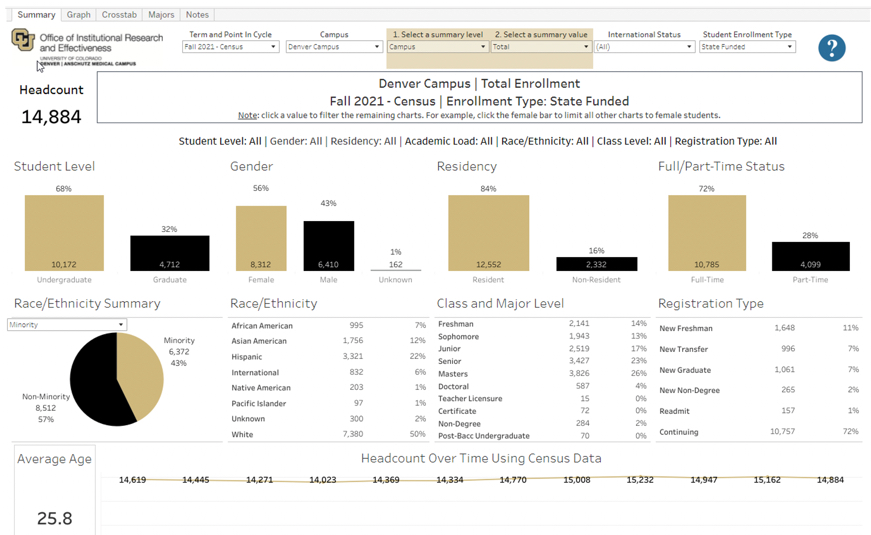Open the Term and Point In Cycle dropdown

pyautogui.click(x=230, y=47)
